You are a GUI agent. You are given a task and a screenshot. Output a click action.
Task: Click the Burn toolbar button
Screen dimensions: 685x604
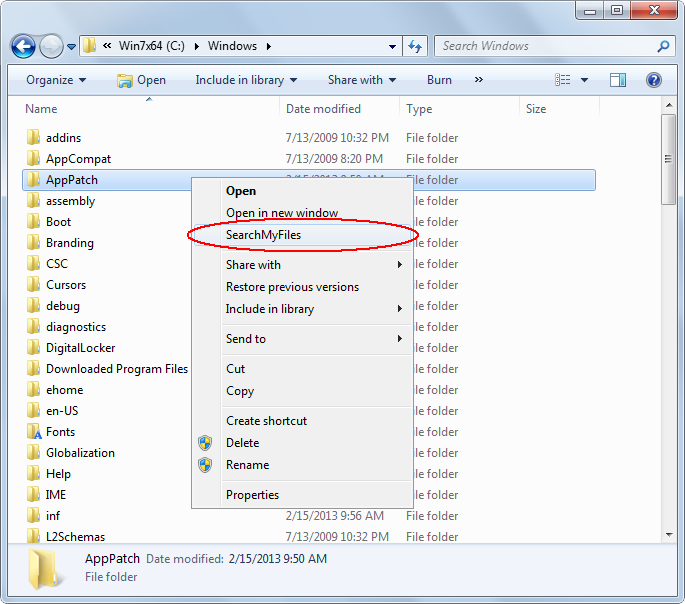click(439, 80)
